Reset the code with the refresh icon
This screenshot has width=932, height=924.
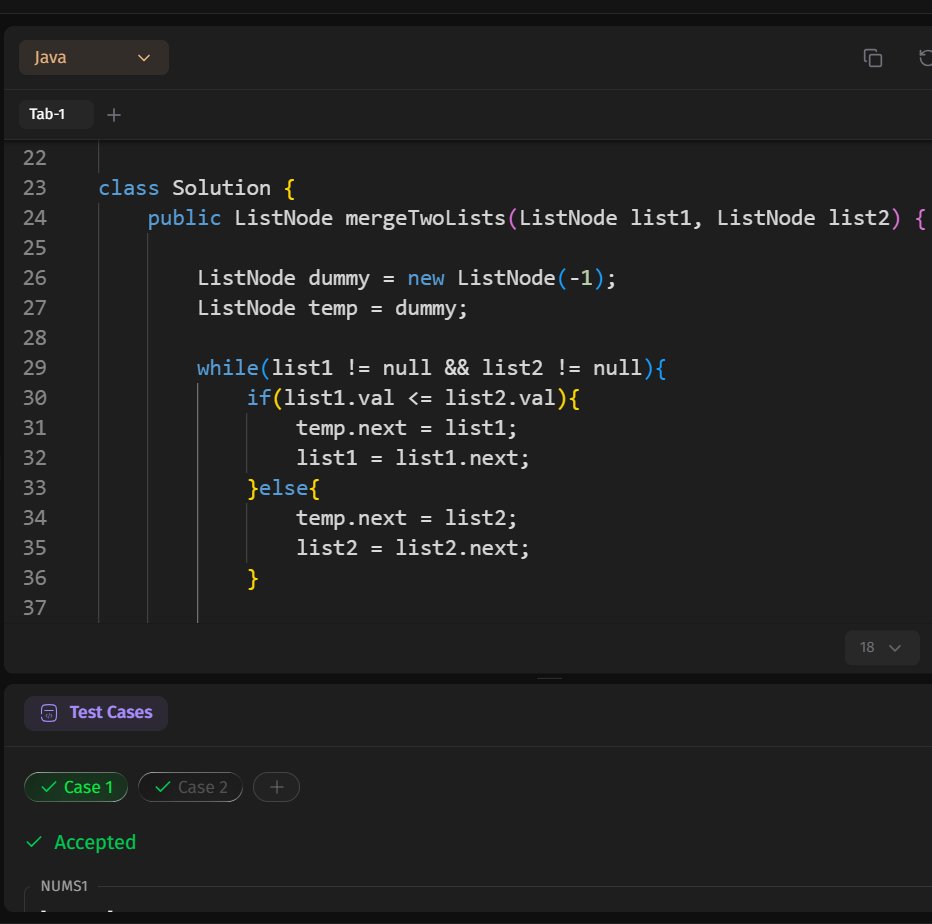[925, 58]
